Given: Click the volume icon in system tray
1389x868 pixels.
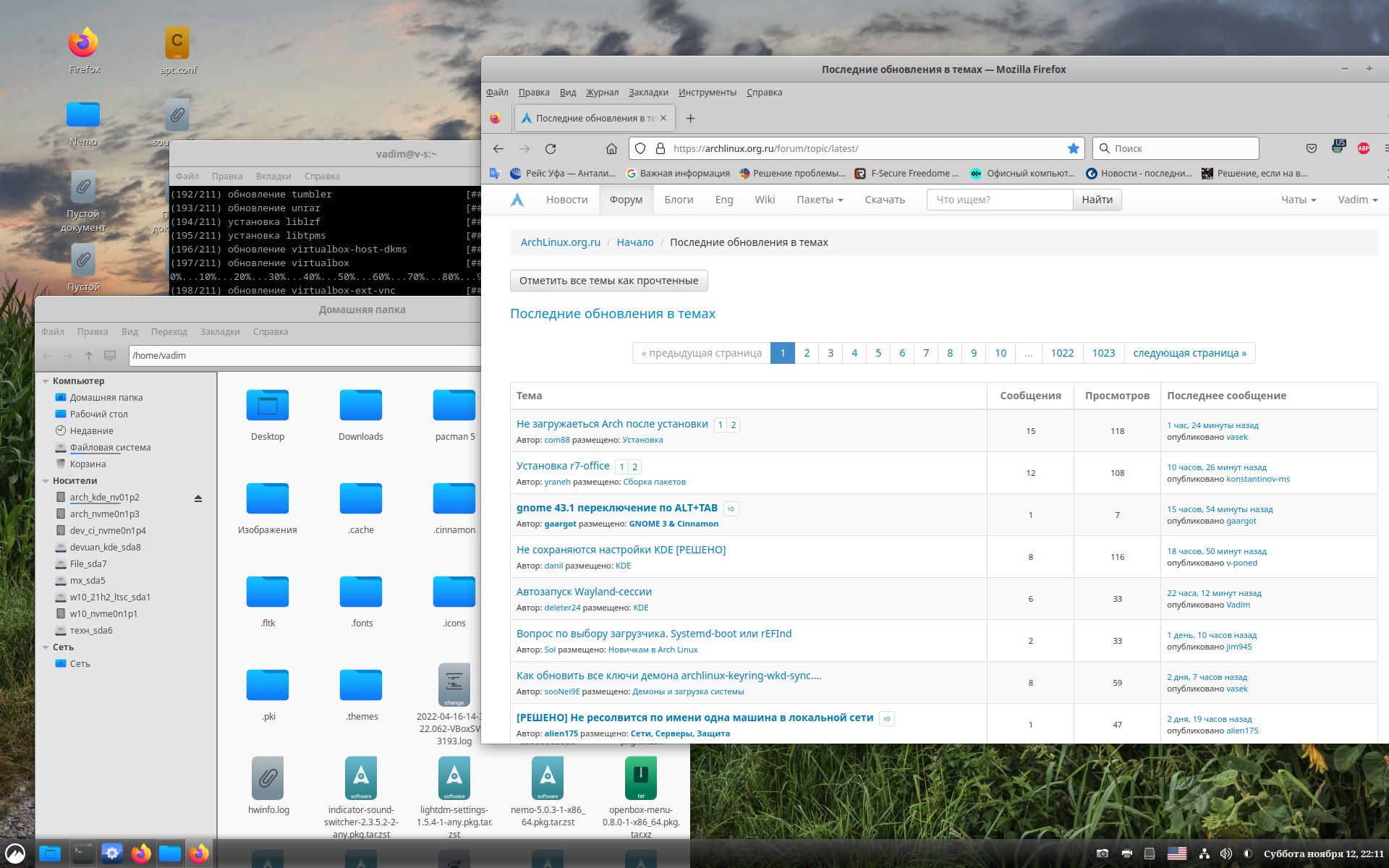Looking at the screenshot, I should coord(1226,854).
